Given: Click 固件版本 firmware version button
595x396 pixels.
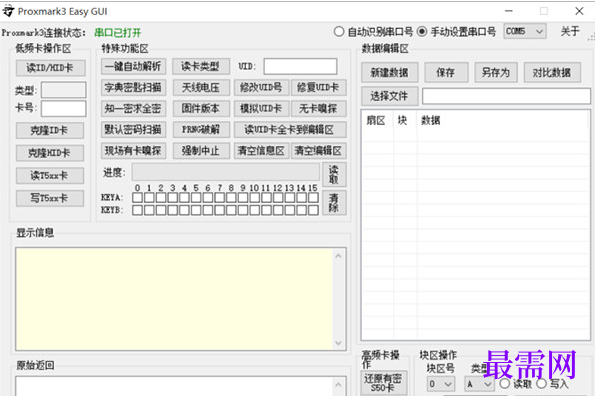Looking at the screenshot, I should pos(201,109).
